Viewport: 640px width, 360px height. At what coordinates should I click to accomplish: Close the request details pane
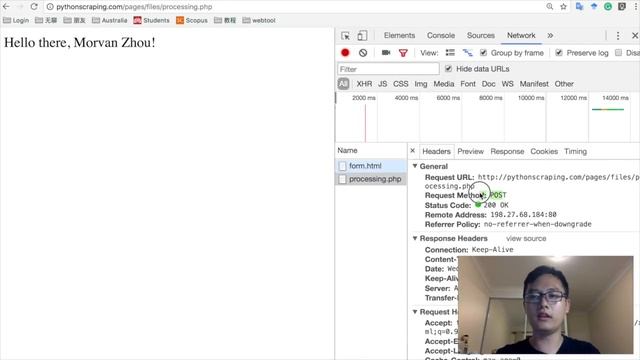point(413,151)
